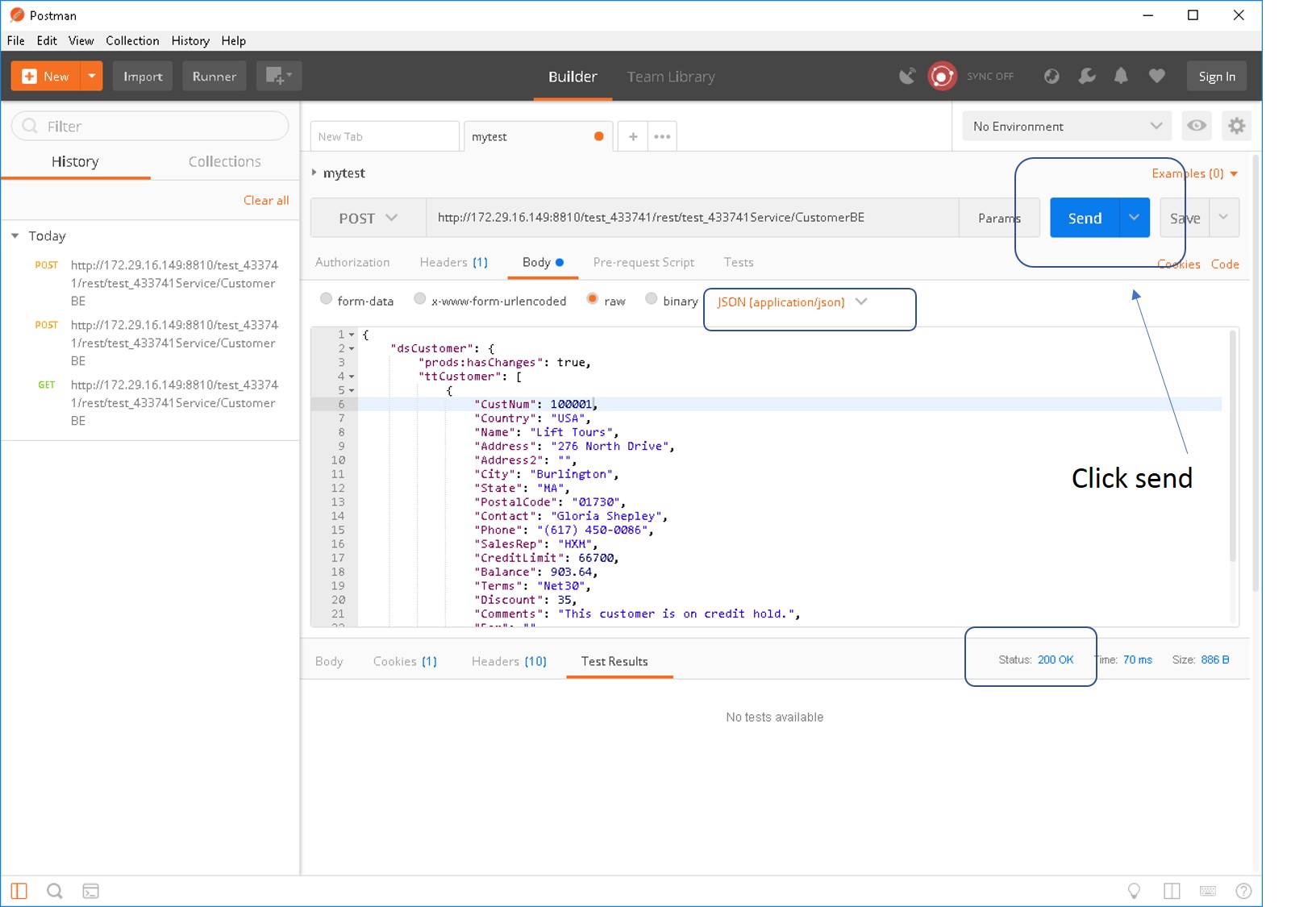Click the request URL input field

tap(692, 218)
